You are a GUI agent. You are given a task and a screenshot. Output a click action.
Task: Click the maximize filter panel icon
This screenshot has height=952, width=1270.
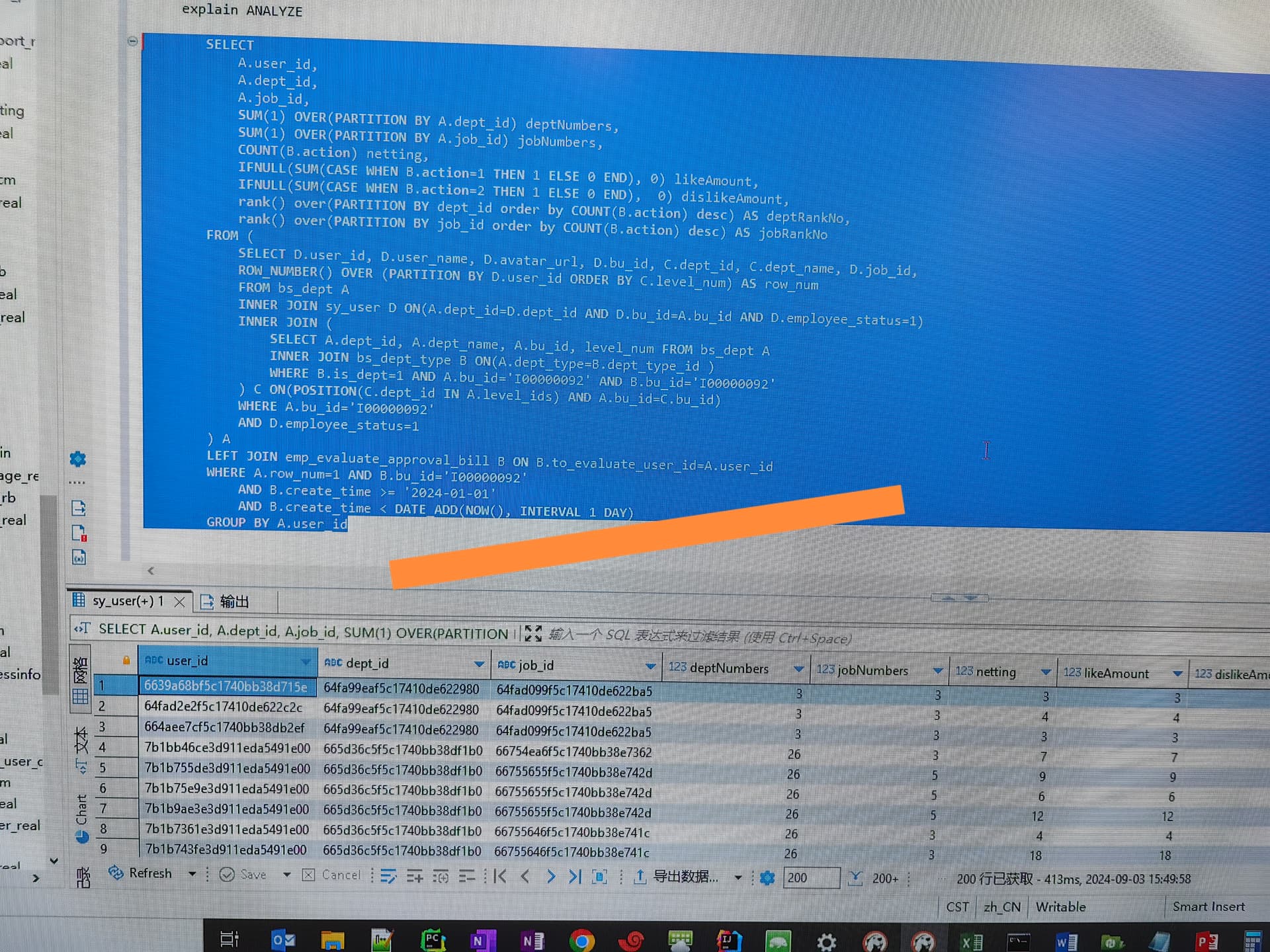tap(533, 633)
